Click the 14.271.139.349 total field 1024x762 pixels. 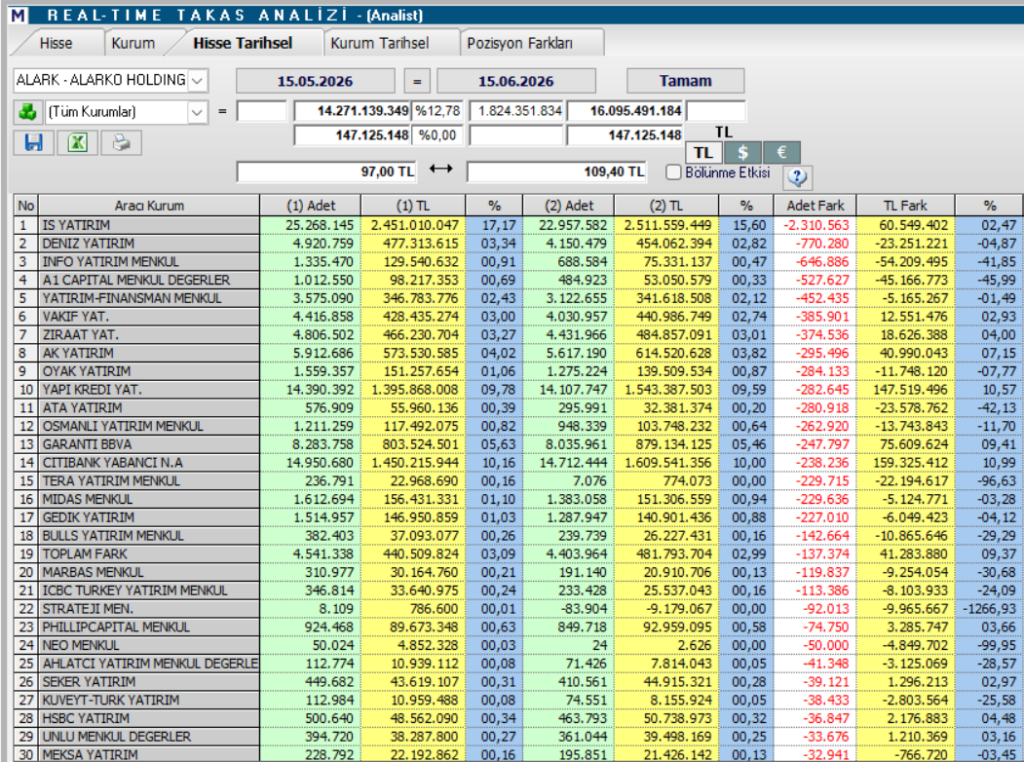(353, 111)
